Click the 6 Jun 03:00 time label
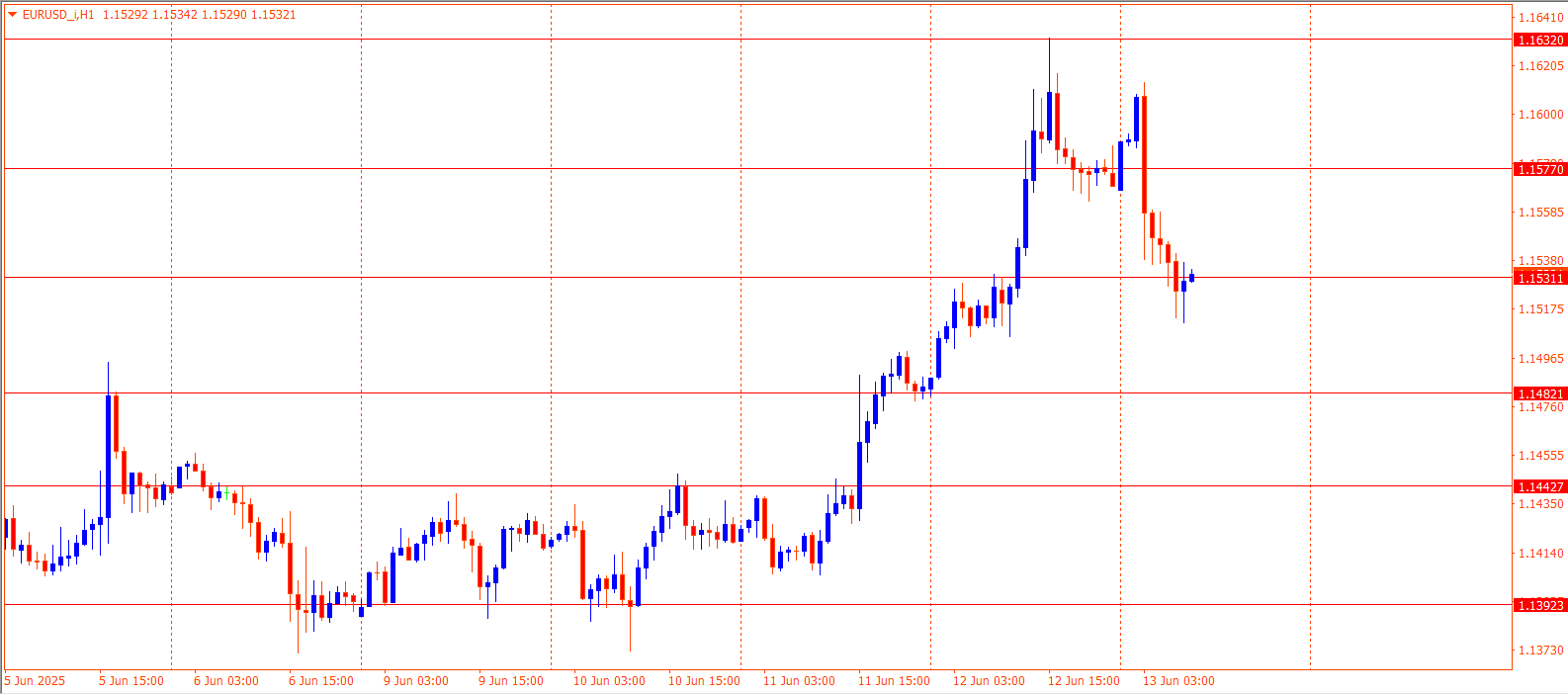Viewport: 1568px width, 695px height. tap(226, 681)
